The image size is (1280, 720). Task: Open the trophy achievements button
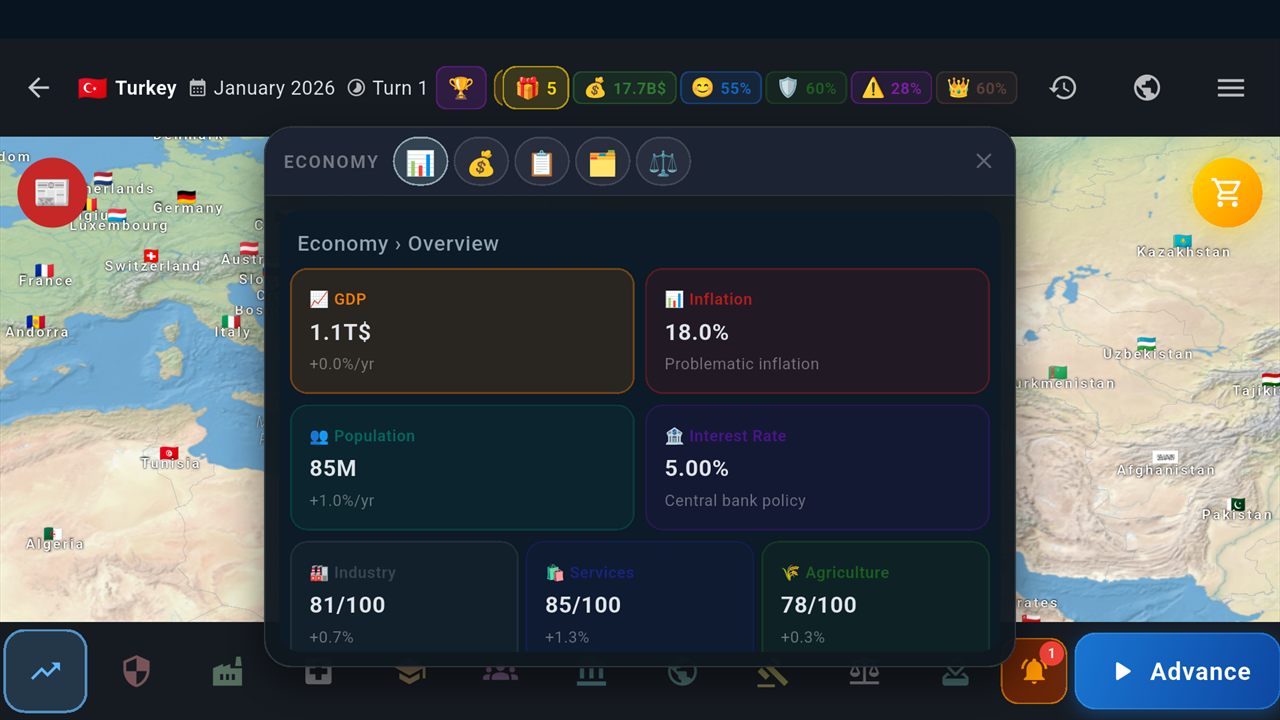tap(461, 88)
